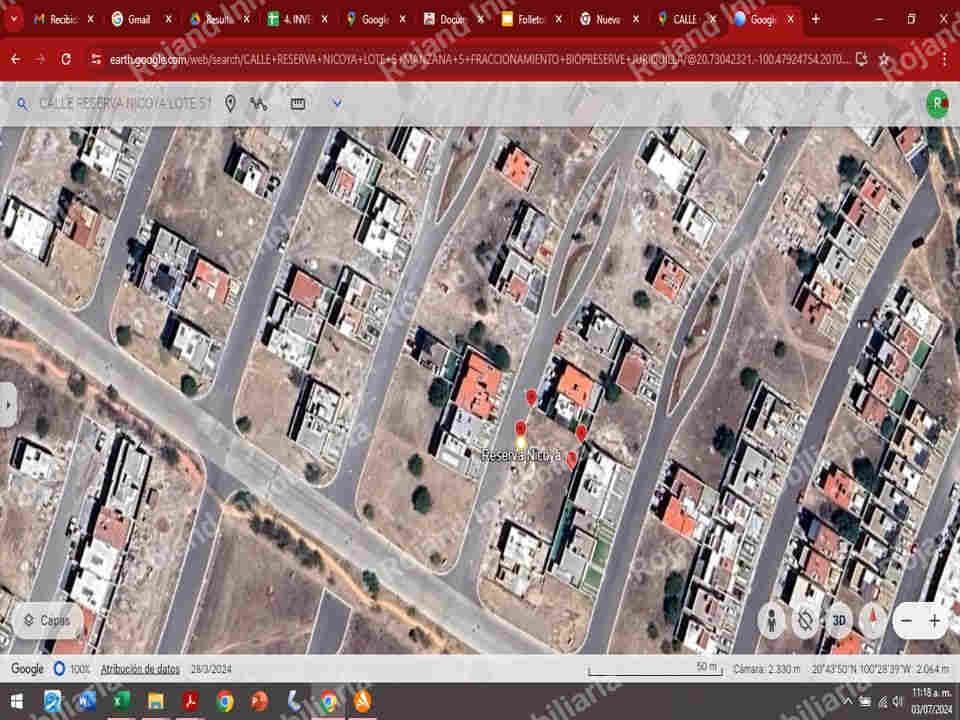Screen dimensions: 960x720
Task: Click the rotation reset icon beside 3D
Action: coord(805,621)
